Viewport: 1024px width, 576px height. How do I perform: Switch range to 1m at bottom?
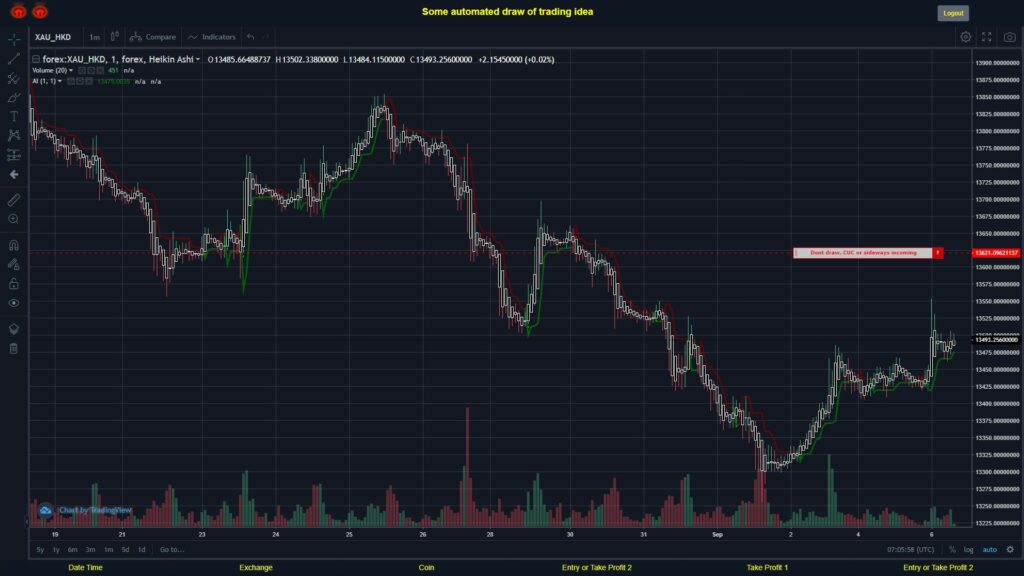coord(108,550)
